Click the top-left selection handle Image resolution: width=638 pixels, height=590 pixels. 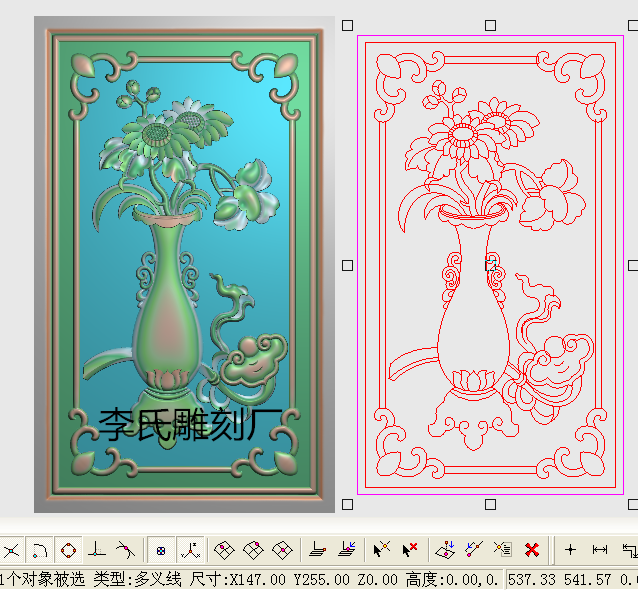click(347, 26)
